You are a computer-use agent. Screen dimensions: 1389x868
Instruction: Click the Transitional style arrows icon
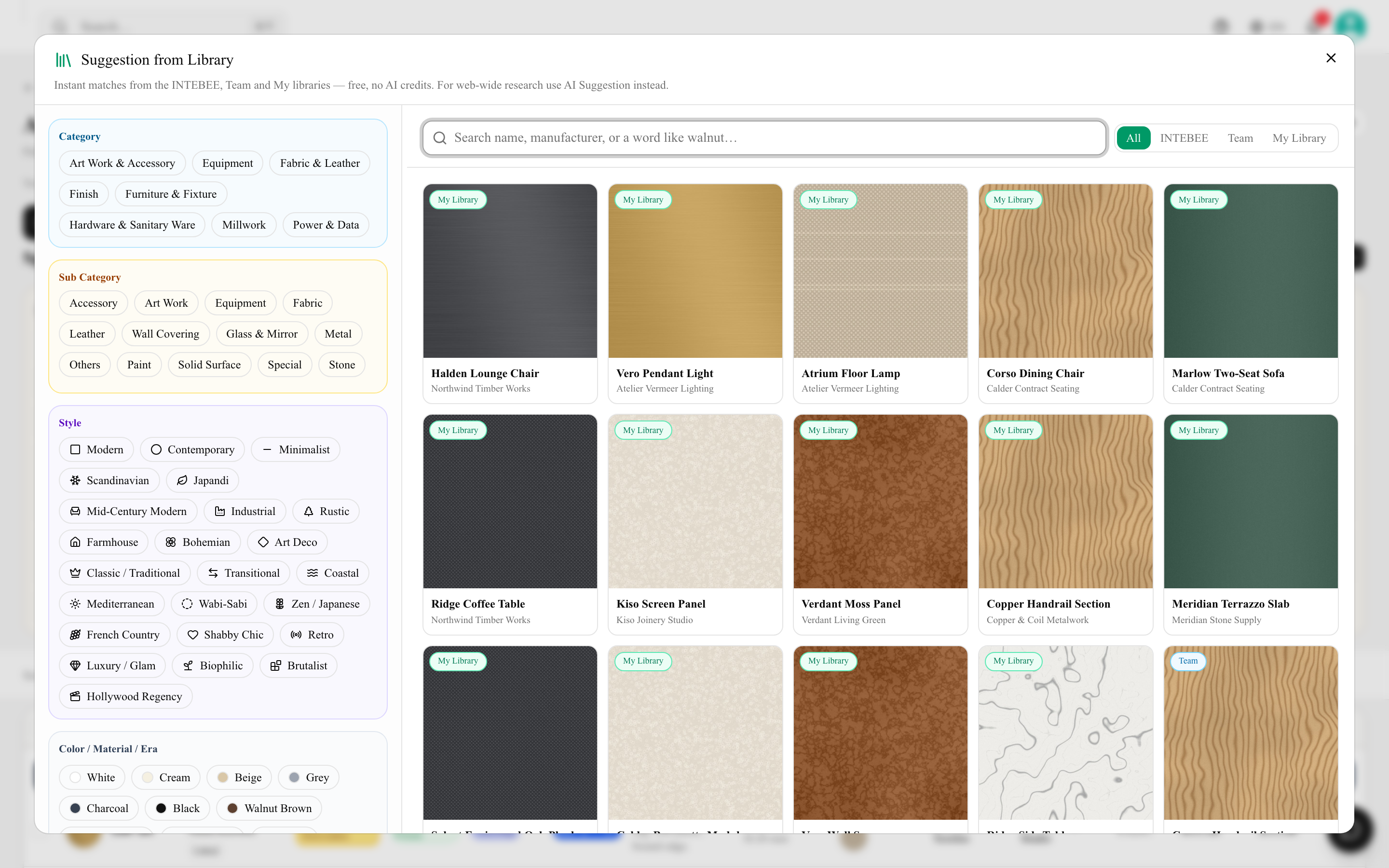(x=213, y=573)
